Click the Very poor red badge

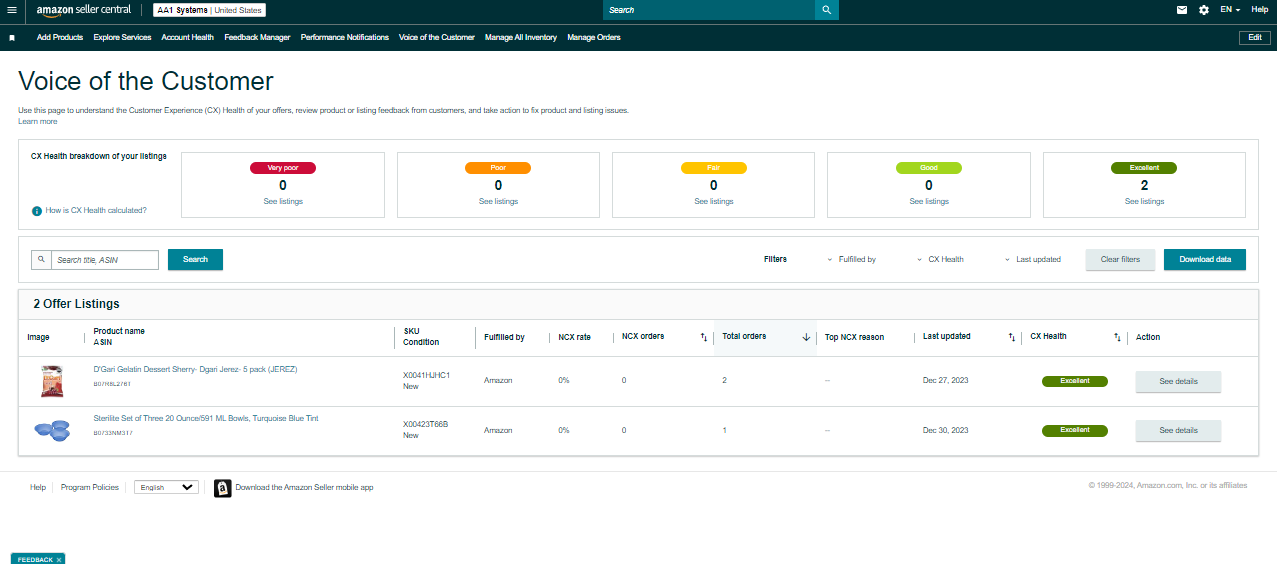(x=283, y=168)
